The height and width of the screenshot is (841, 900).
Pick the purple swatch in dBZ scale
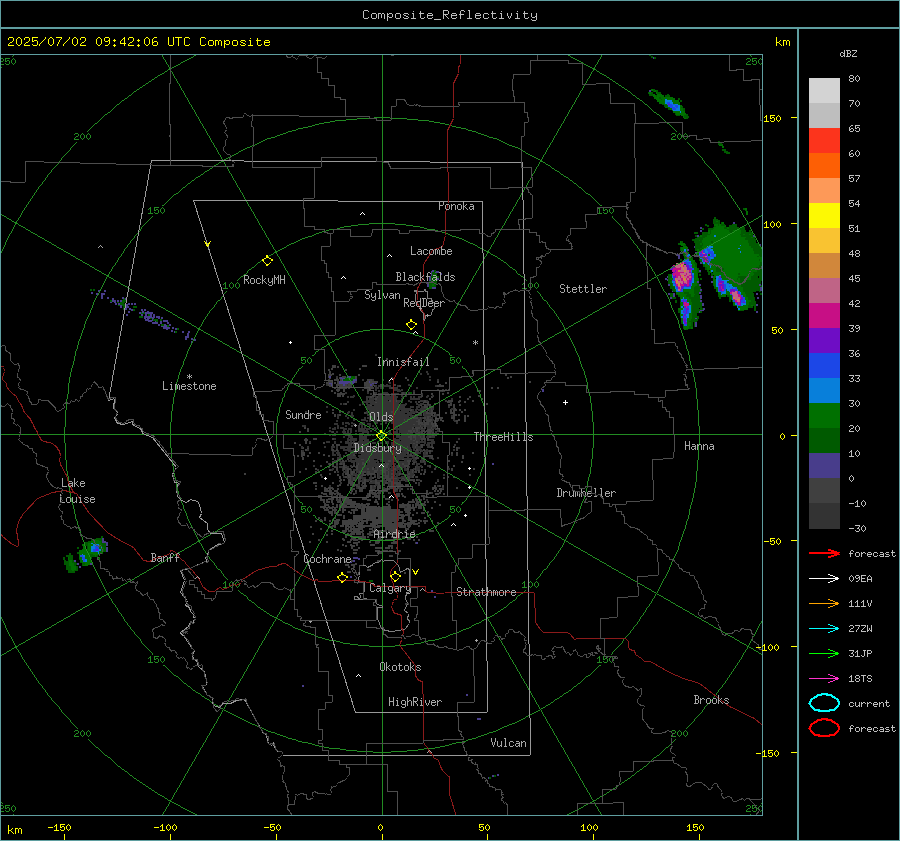point(824,341)
